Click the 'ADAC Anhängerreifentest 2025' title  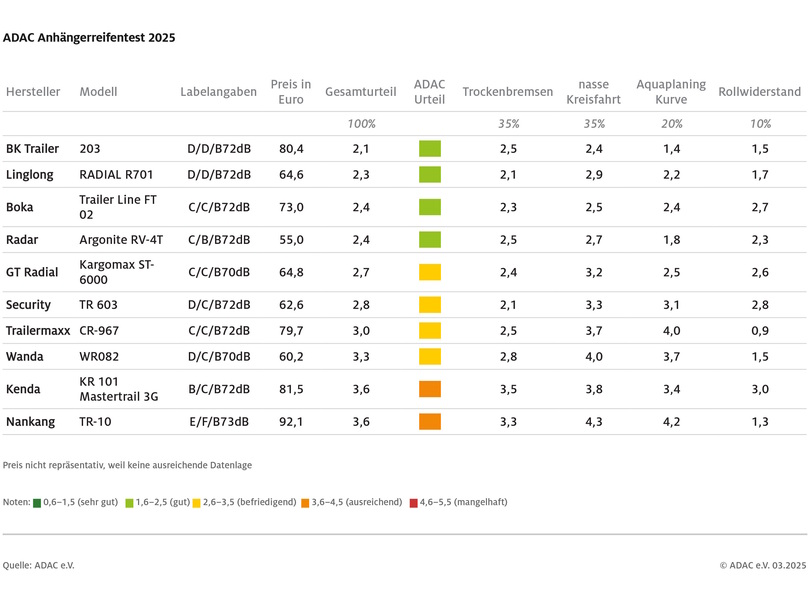[x=89, y=38]
